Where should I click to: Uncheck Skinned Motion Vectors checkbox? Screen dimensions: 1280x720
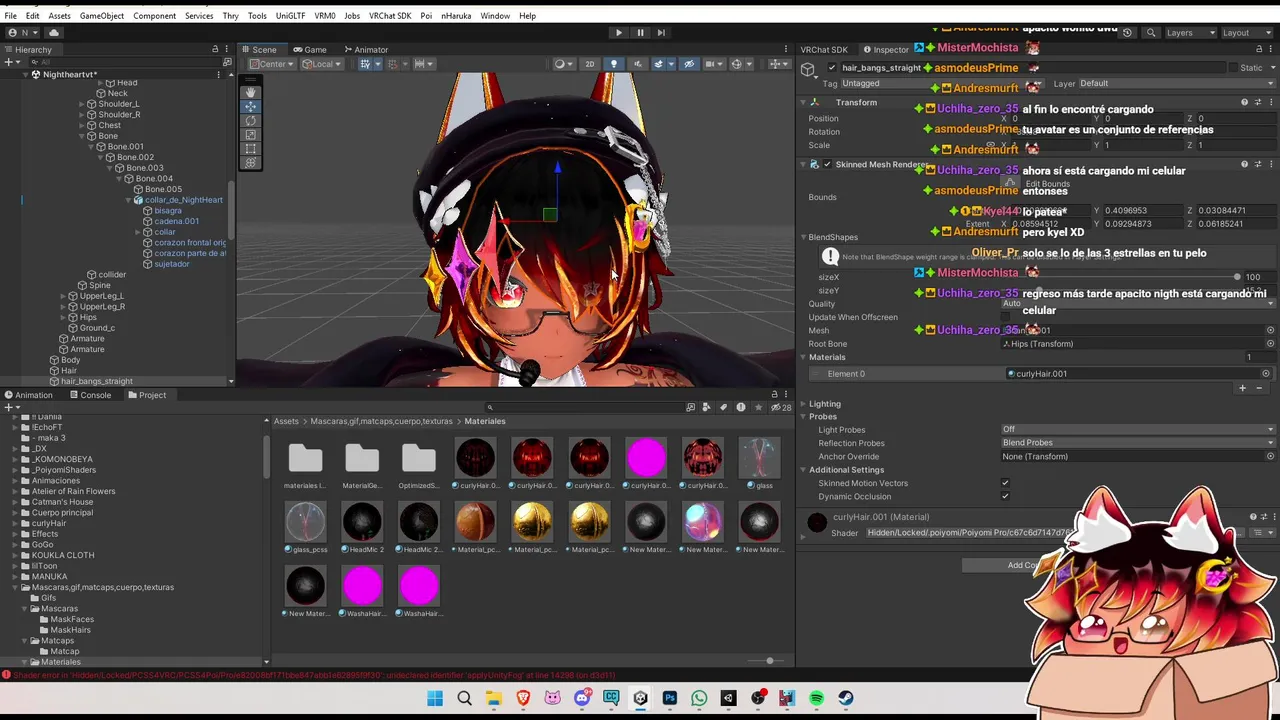[x=1005, y=483]
